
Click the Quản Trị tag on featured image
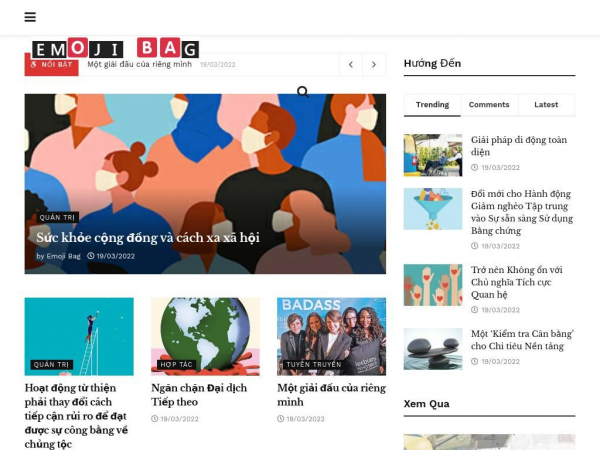point(57,217)
